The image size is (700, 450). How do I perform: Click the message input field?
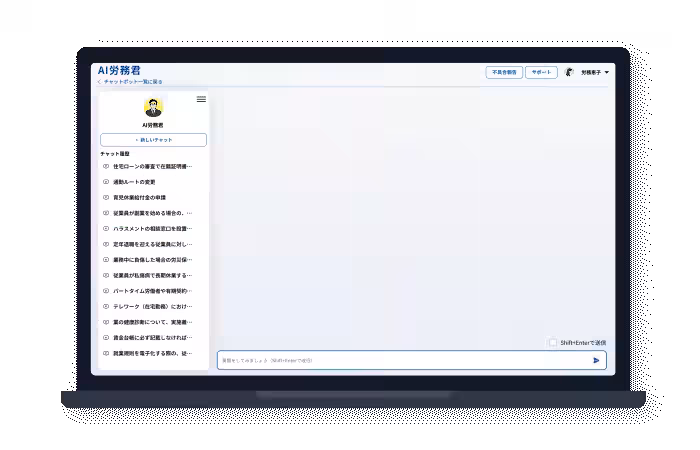400,360
